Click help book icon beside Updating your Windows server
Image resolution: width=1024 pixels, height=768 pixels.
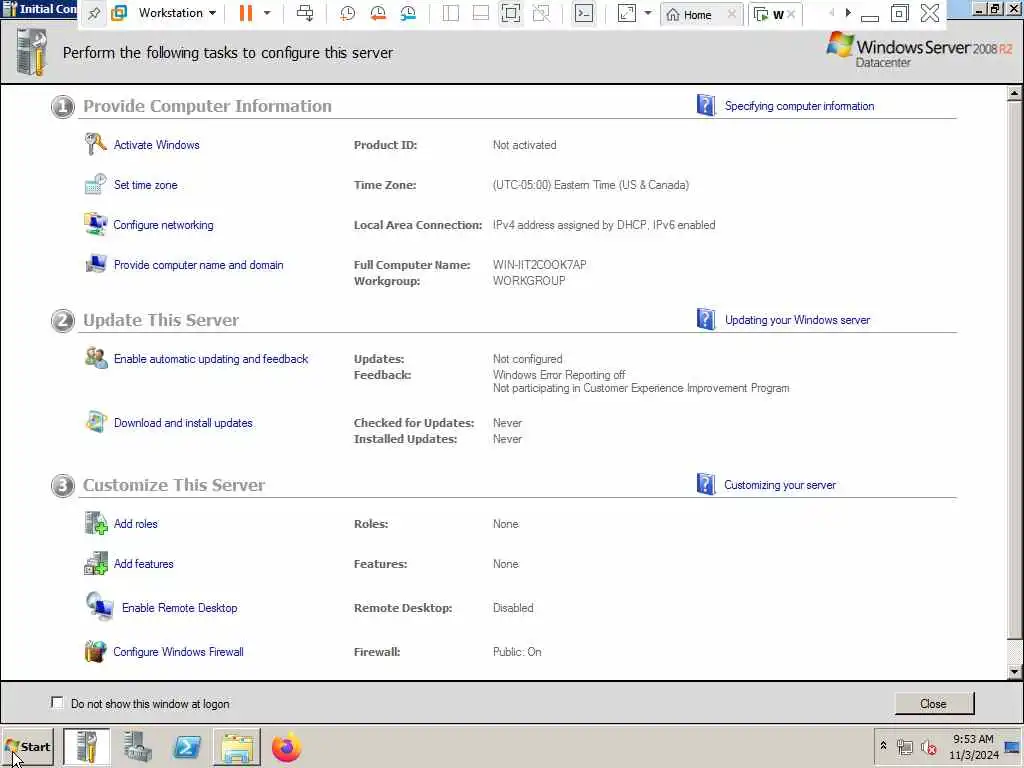point(706,319)
